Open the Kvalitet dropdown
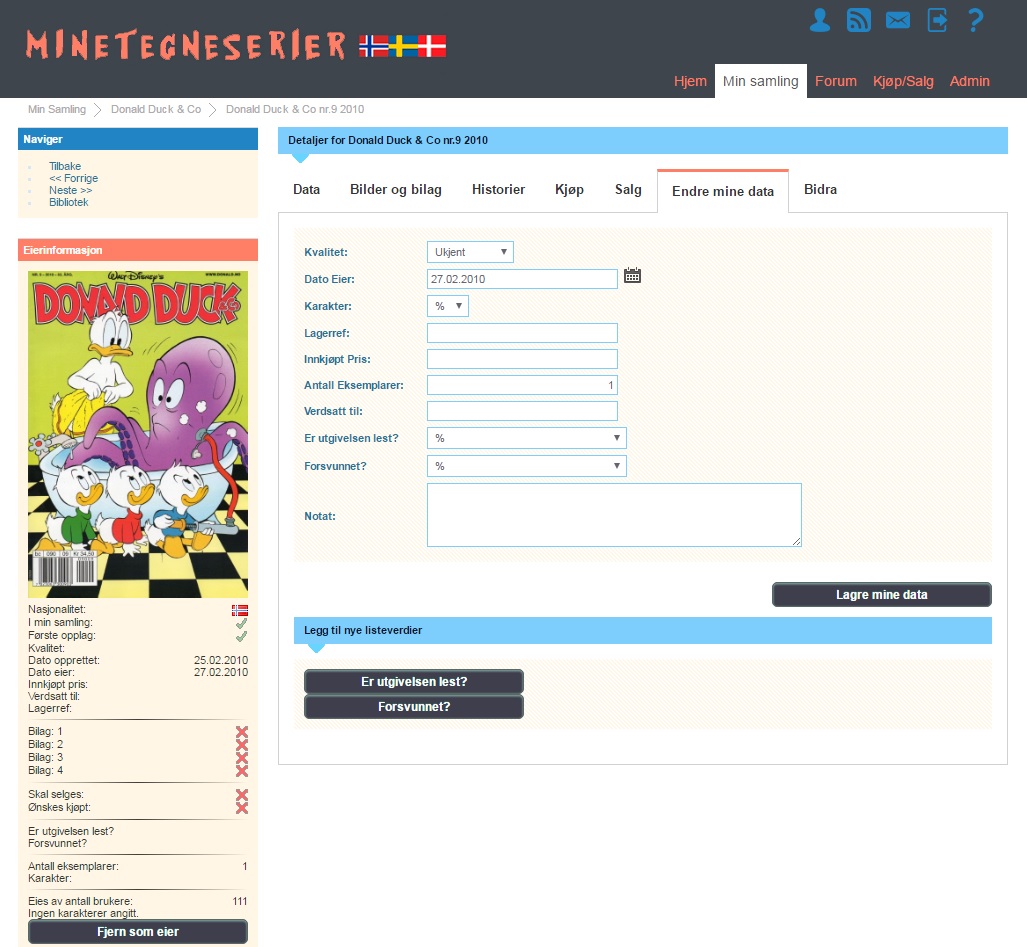This screenshot has width=1027, height=947. (470, 252)
